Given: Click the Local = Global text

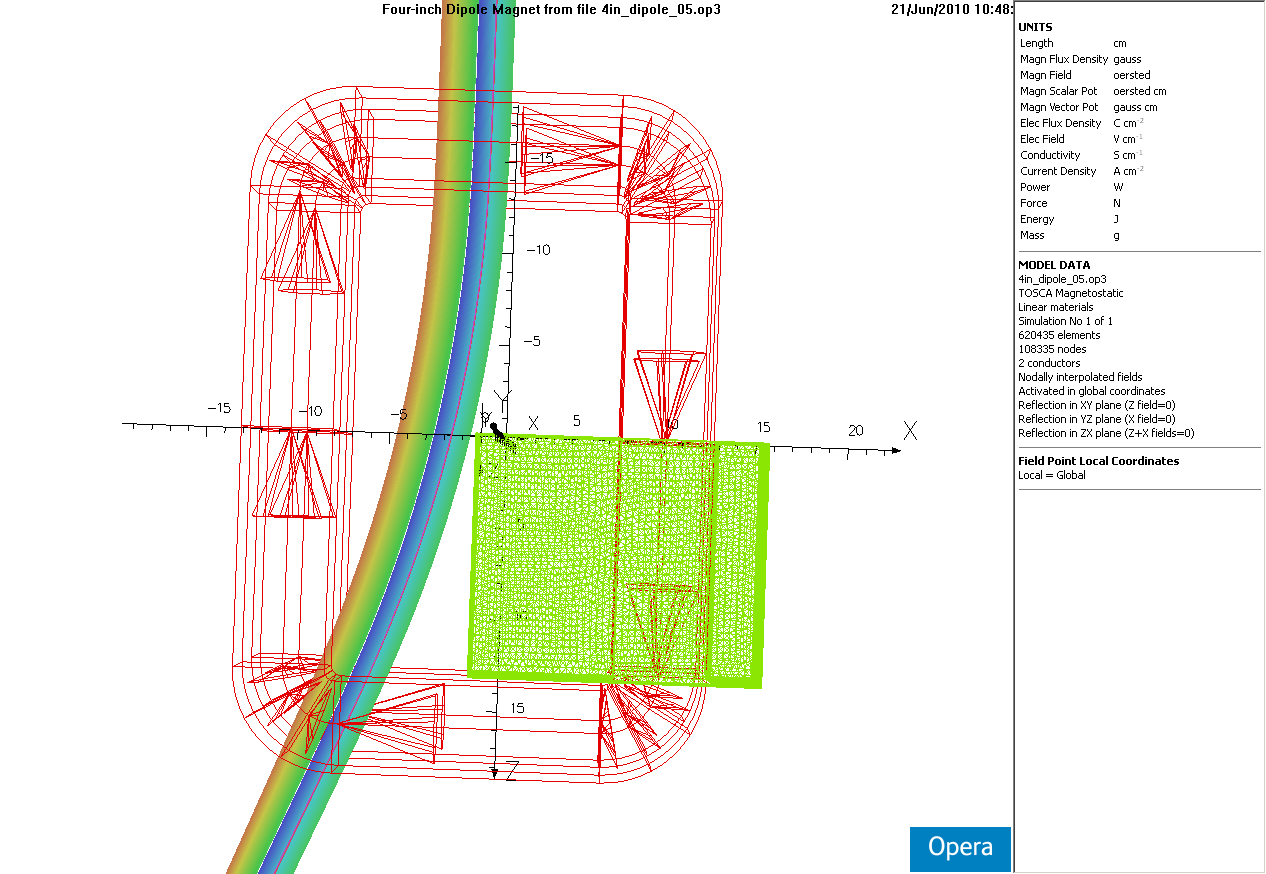Looking at the screenshot, I should coord(1051,475).
